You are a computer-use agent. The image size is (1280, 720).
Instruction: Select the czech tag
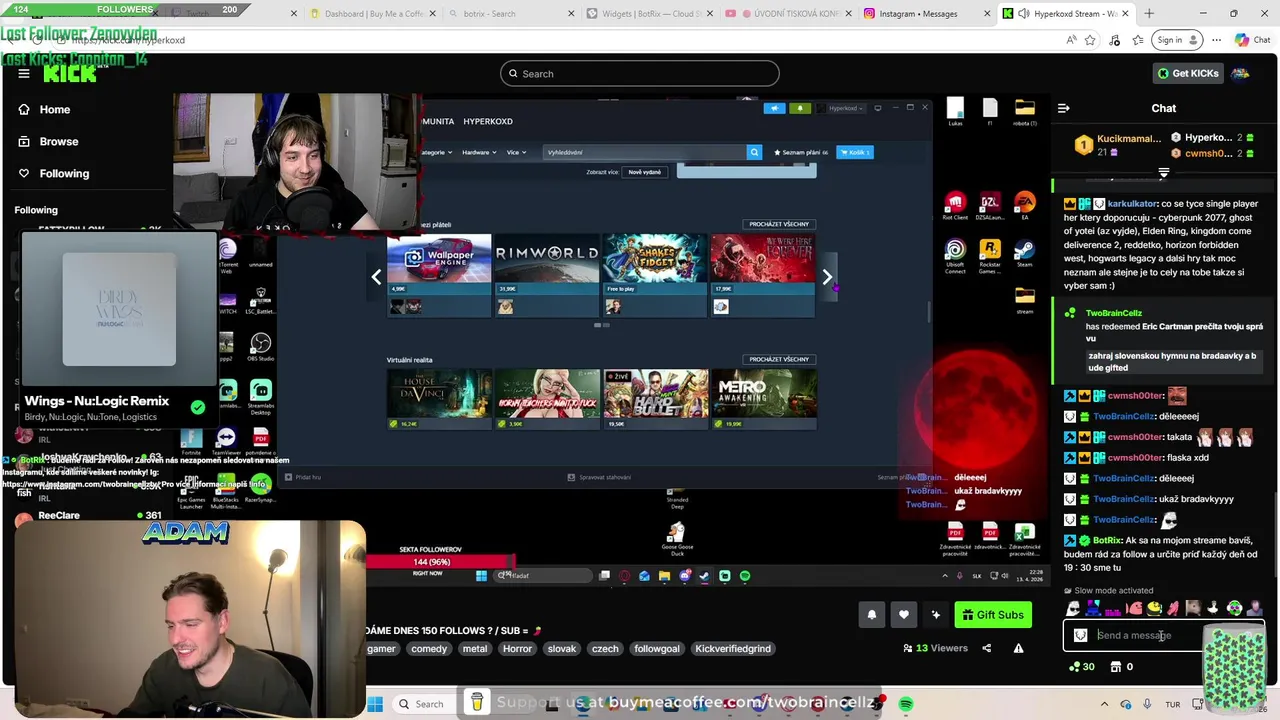pyautogui.click(x=605, y=649)
